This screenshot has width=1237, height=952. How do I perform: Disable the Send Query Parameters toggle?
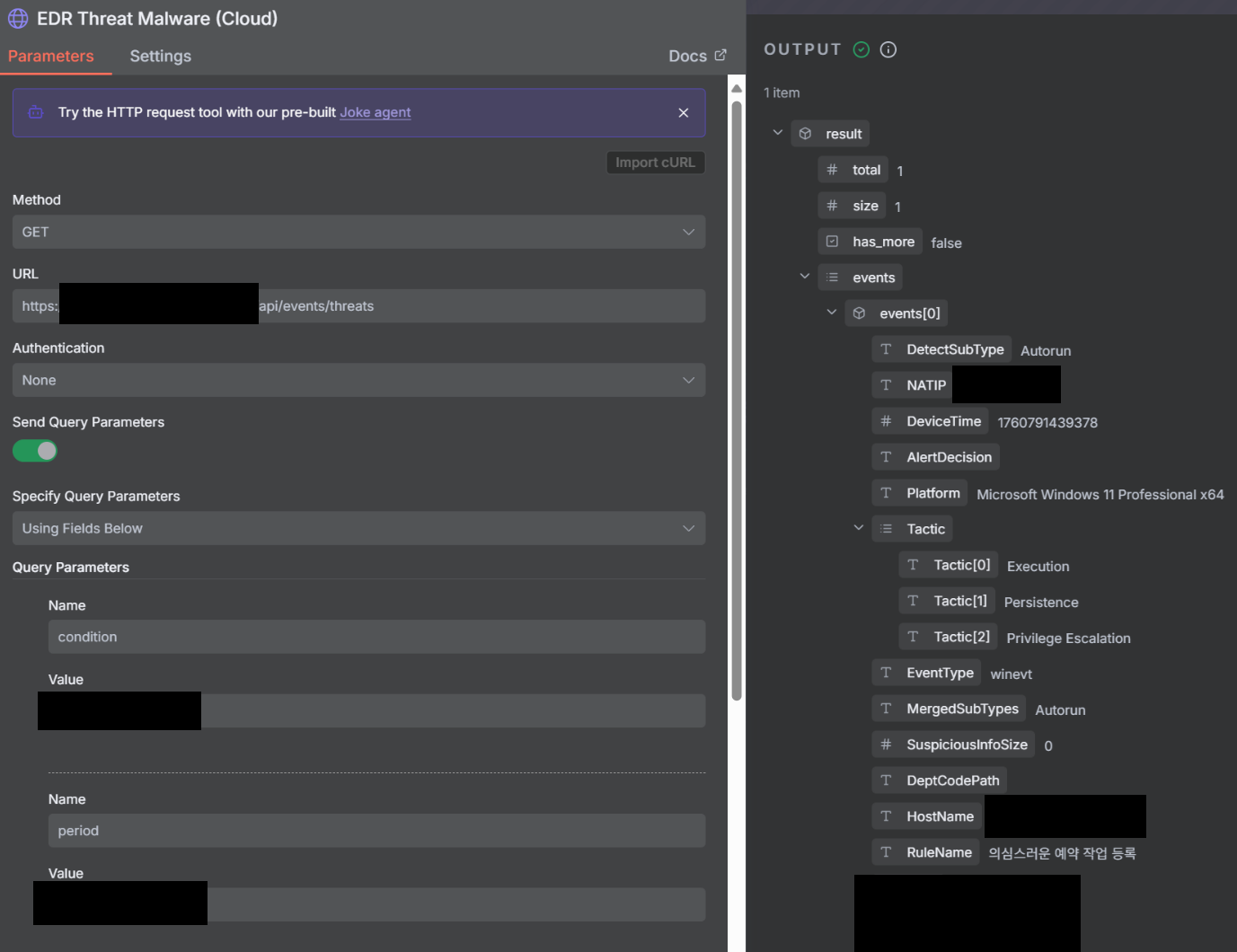tap(34, 450)
